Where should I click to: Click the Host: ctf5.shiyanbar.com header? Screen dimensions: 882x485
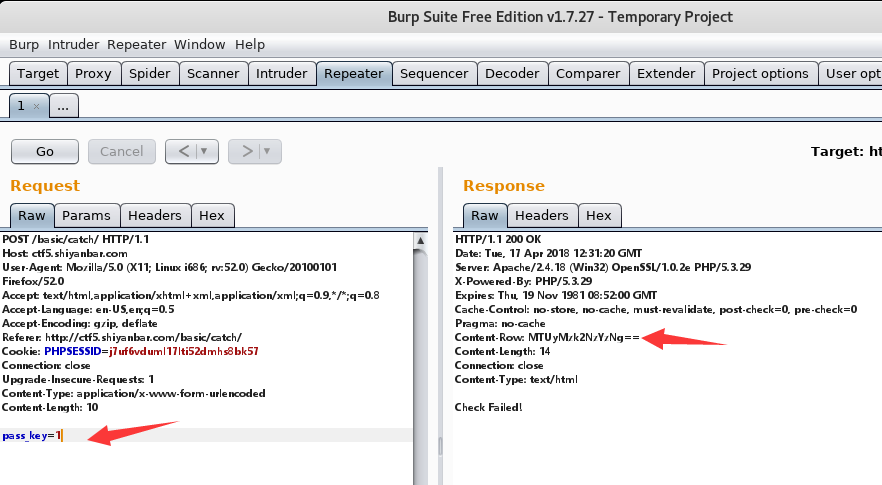point(65,253)
